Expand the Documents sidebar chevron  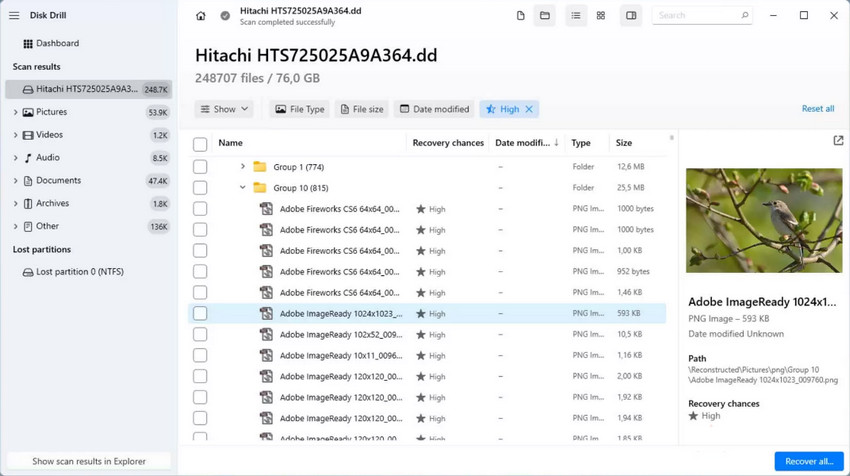pyautogui.click(x=15, y=181)
